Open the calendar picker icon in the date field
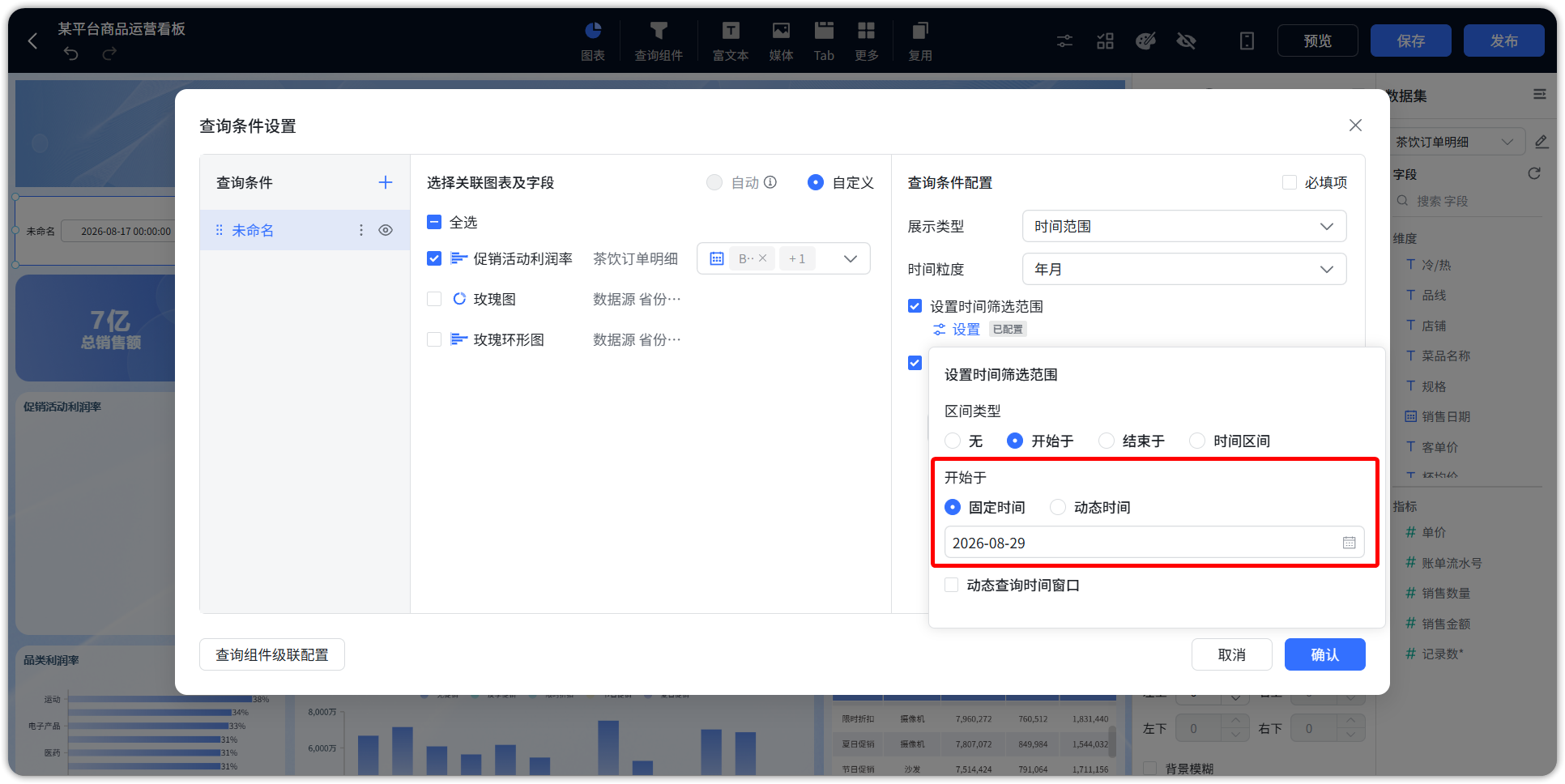Screen dimensions: 1565x784 1349,543
